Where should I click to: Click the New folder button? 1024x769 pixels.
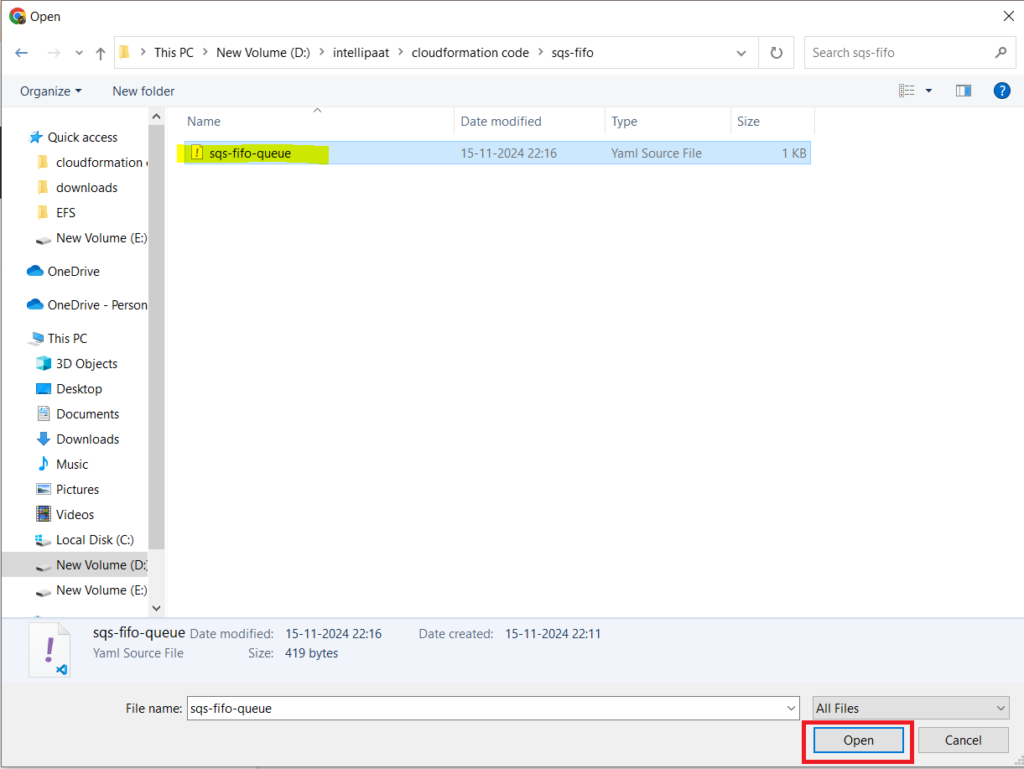click(x=143, y=91)
